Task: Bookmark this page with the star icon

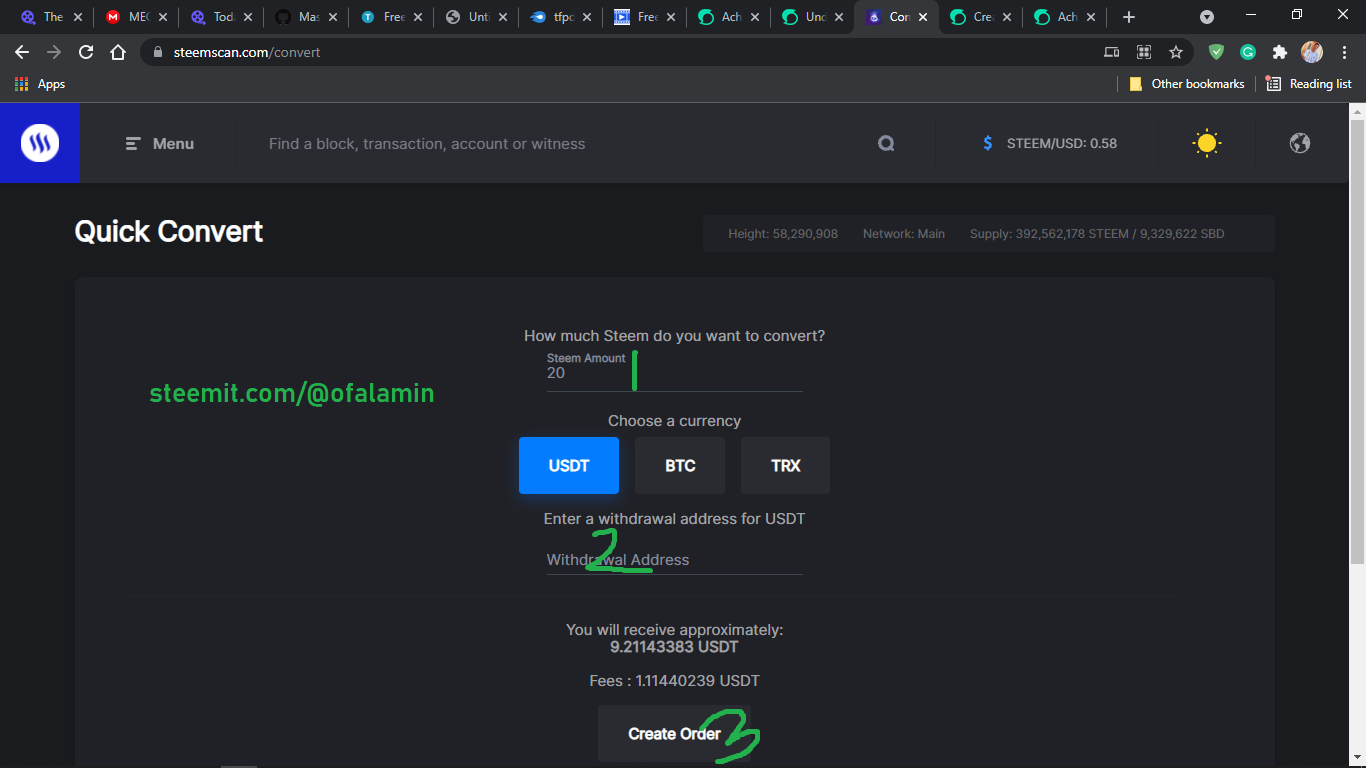Action: click(x=1176, y=52)
